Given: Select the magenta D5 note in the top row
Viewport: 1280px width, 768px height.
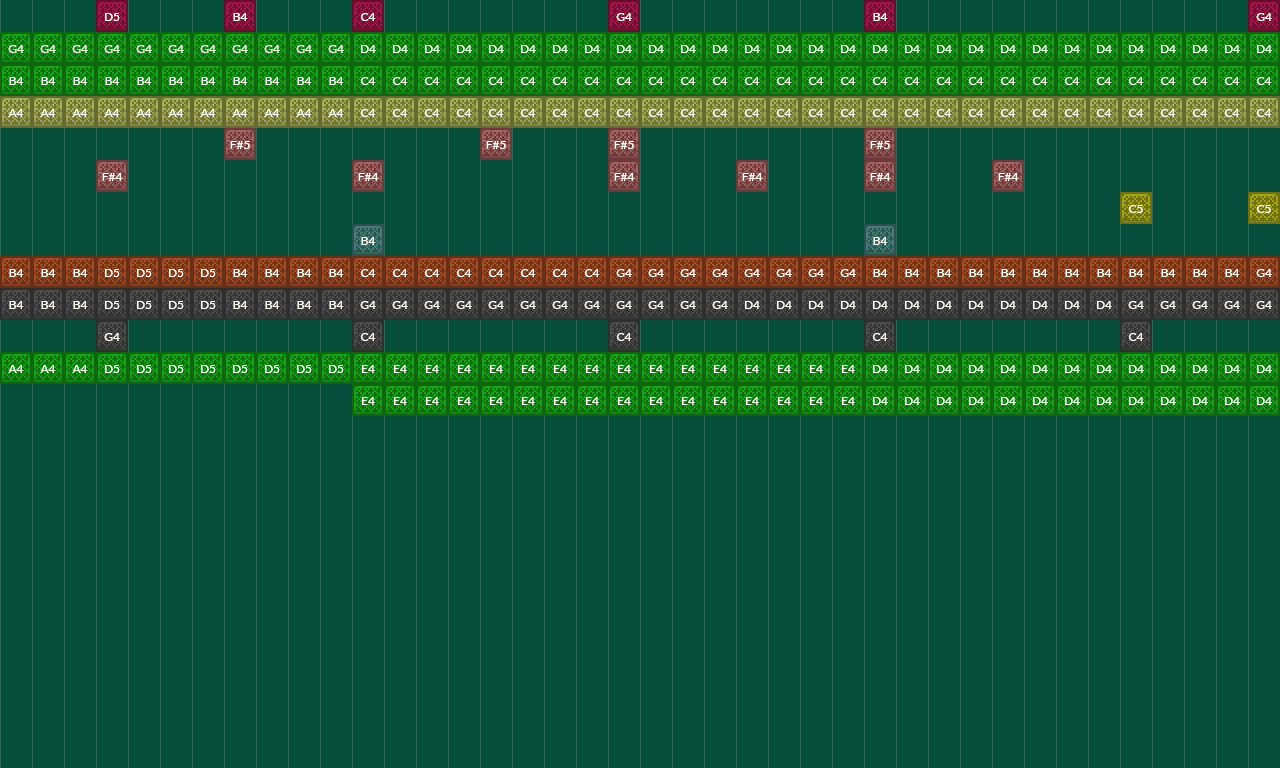Looking at the screenshot, I should 112,16.
